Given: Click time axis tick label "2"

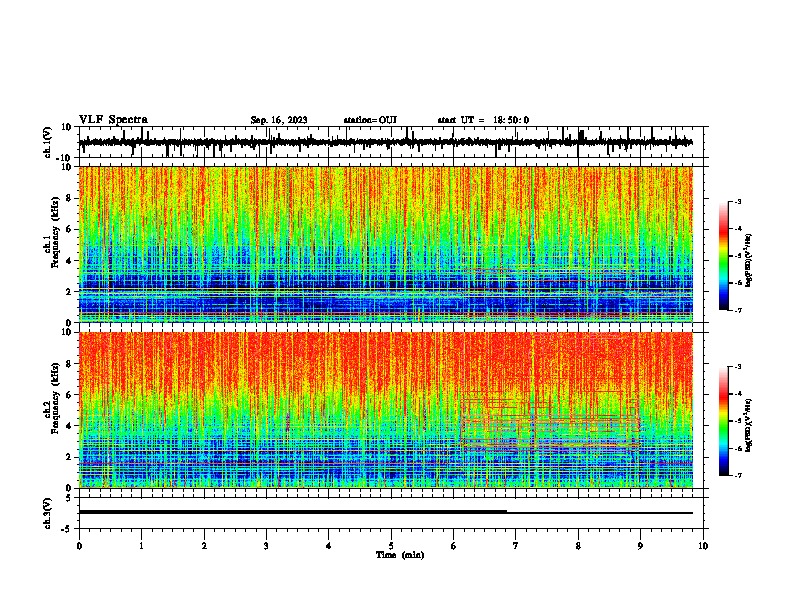Looking at the screenshot, I should click(x=204, y=546).
